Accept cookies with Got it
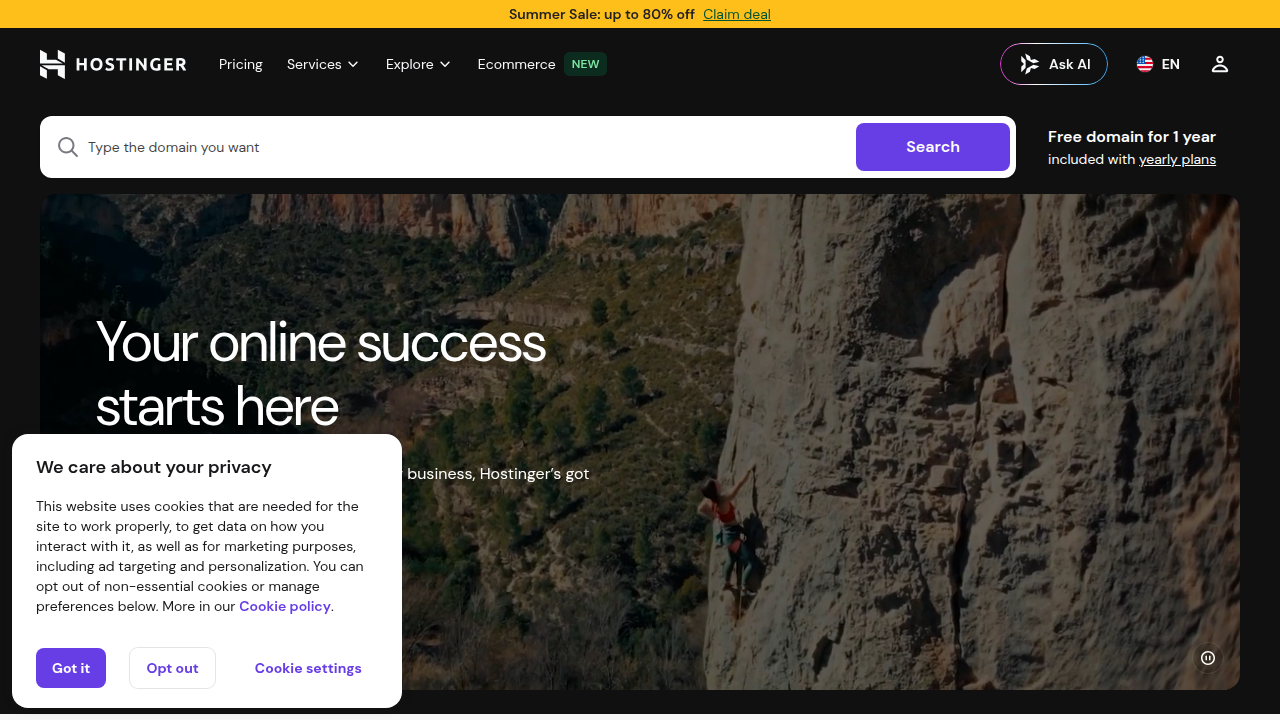The width and height of the screenshot is (1280, 720). point(71,668)
